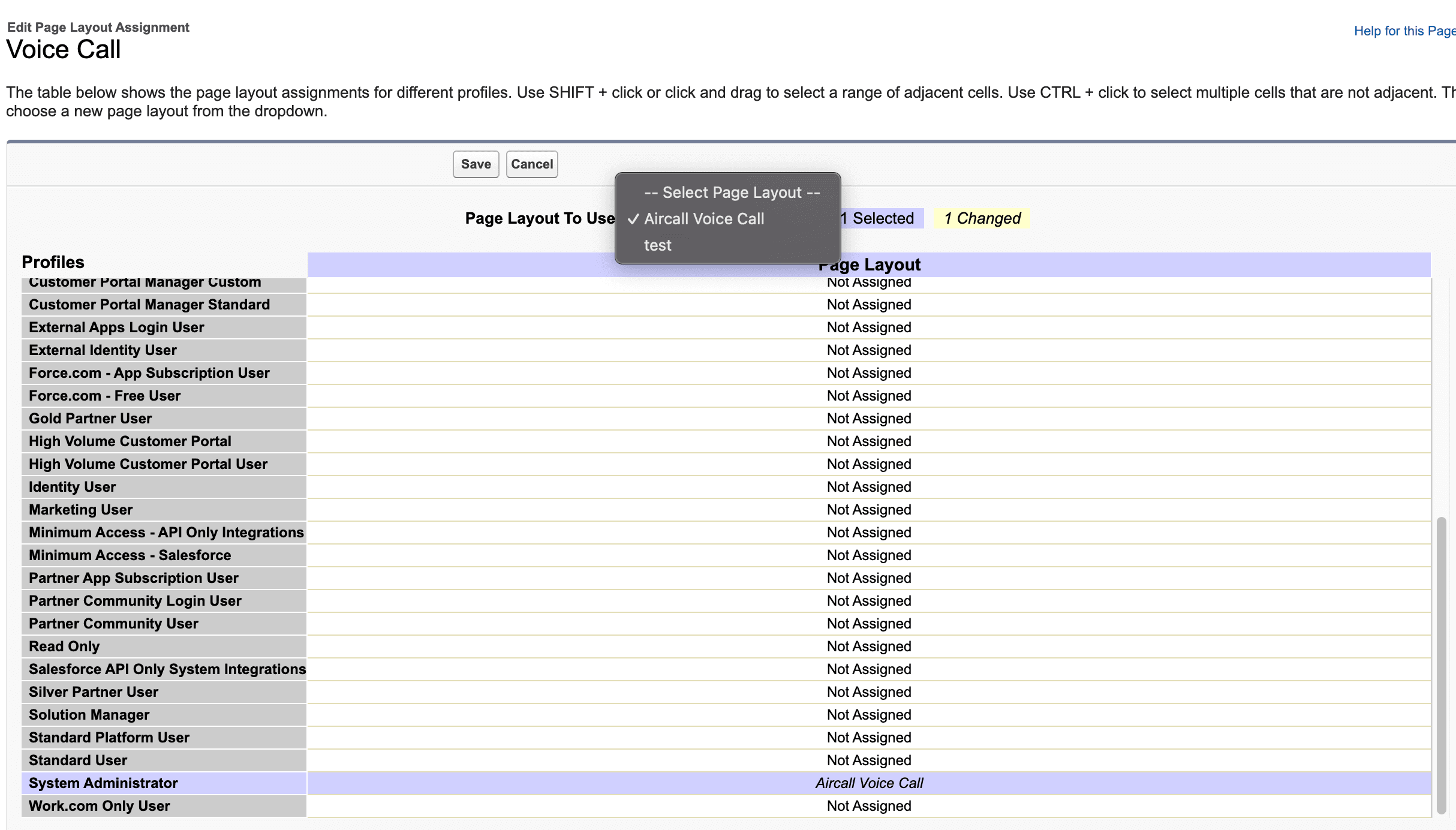Screen dimensions: 1456x830
Task: Select the Read Only profile
Action: 64,646
